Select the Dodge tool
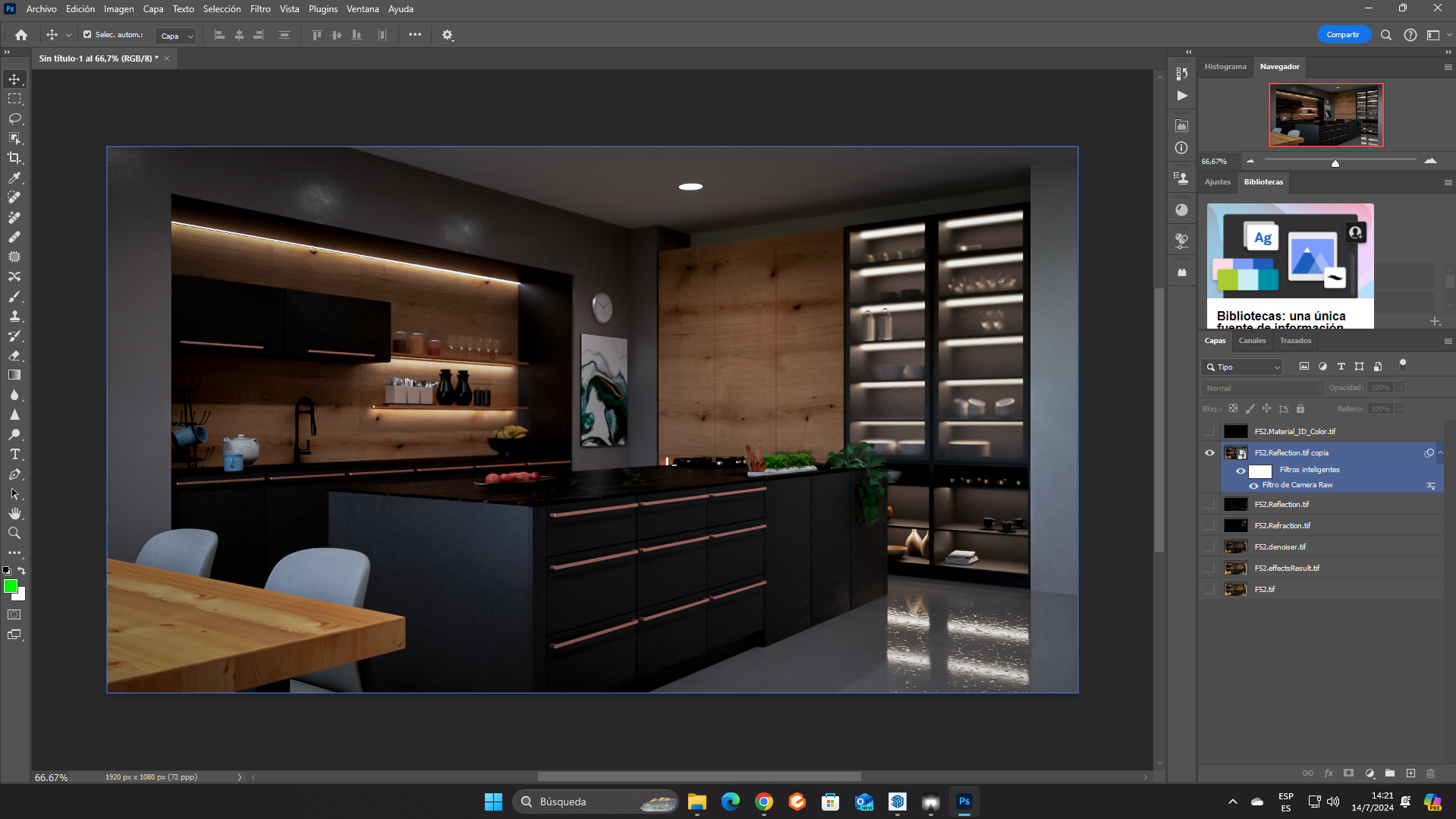The width and height of the screenshot is (1456, 819). (14, 435)
